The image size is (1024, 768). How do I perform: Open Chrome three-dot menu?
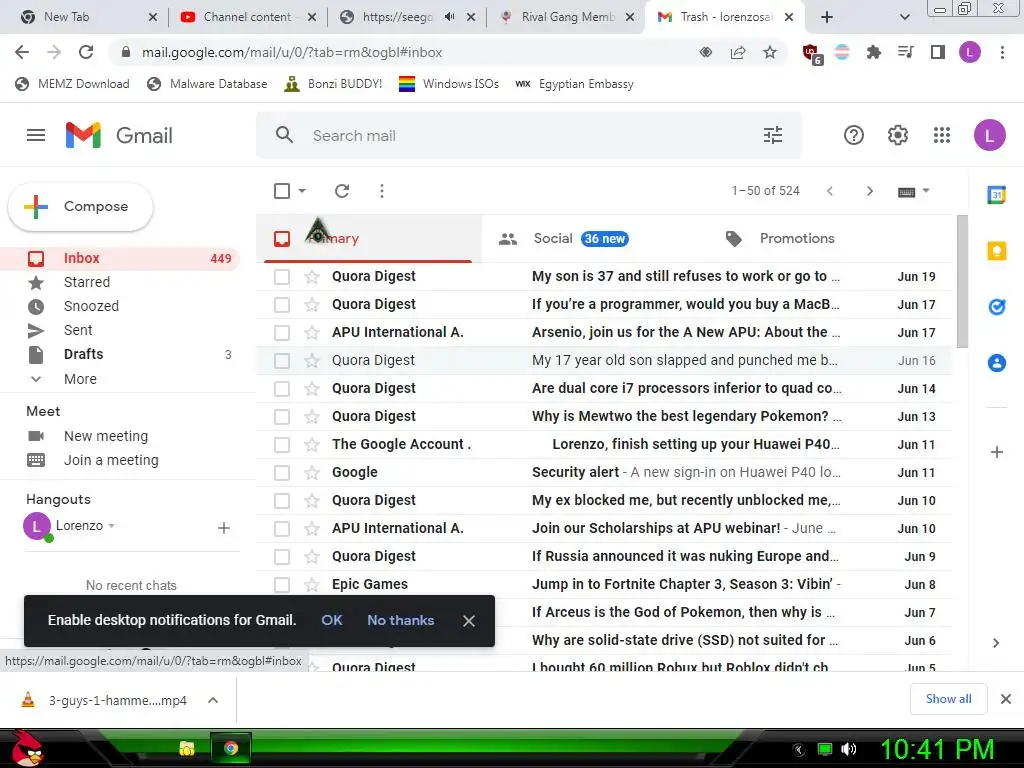click(1002, 52)
